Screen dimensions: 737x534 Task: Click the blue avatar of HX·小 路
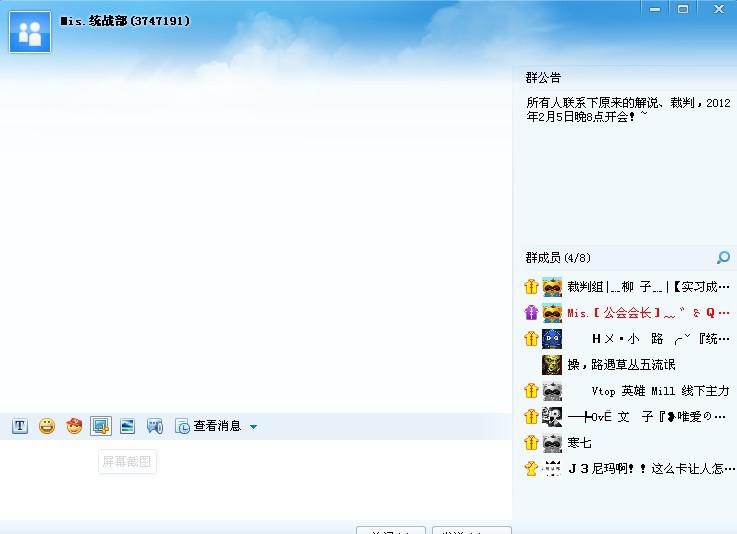[x=552, y=338]
